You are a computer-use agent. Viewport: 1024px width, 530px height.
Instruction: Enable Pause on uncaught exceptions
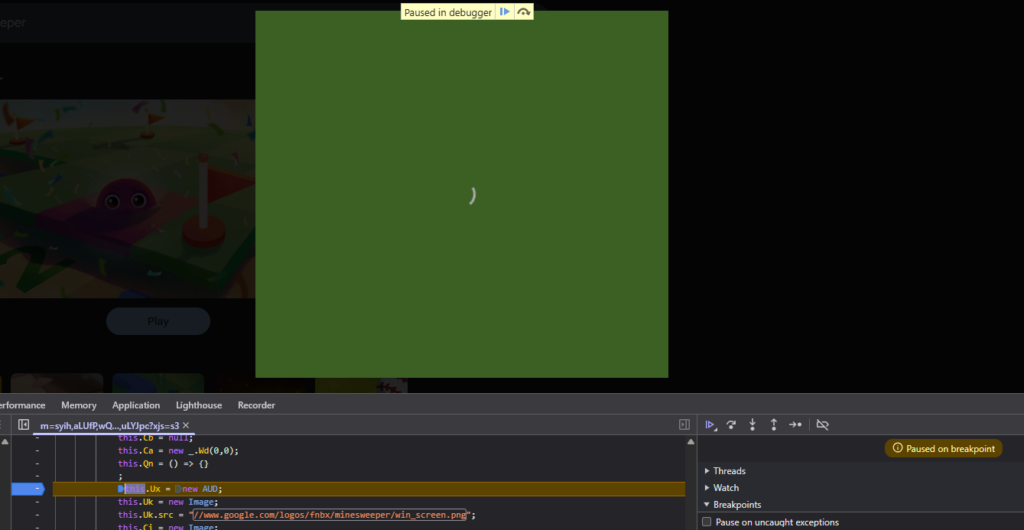pyautogui.click(x=707, y=522)
